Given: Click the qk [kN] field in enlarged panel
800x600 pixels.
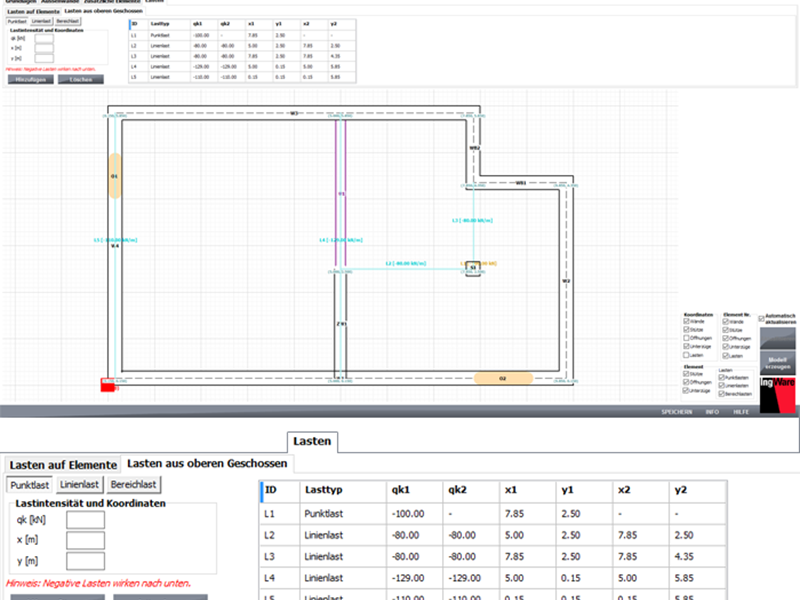Looking at the screenshot, I should tap(85, 519).
